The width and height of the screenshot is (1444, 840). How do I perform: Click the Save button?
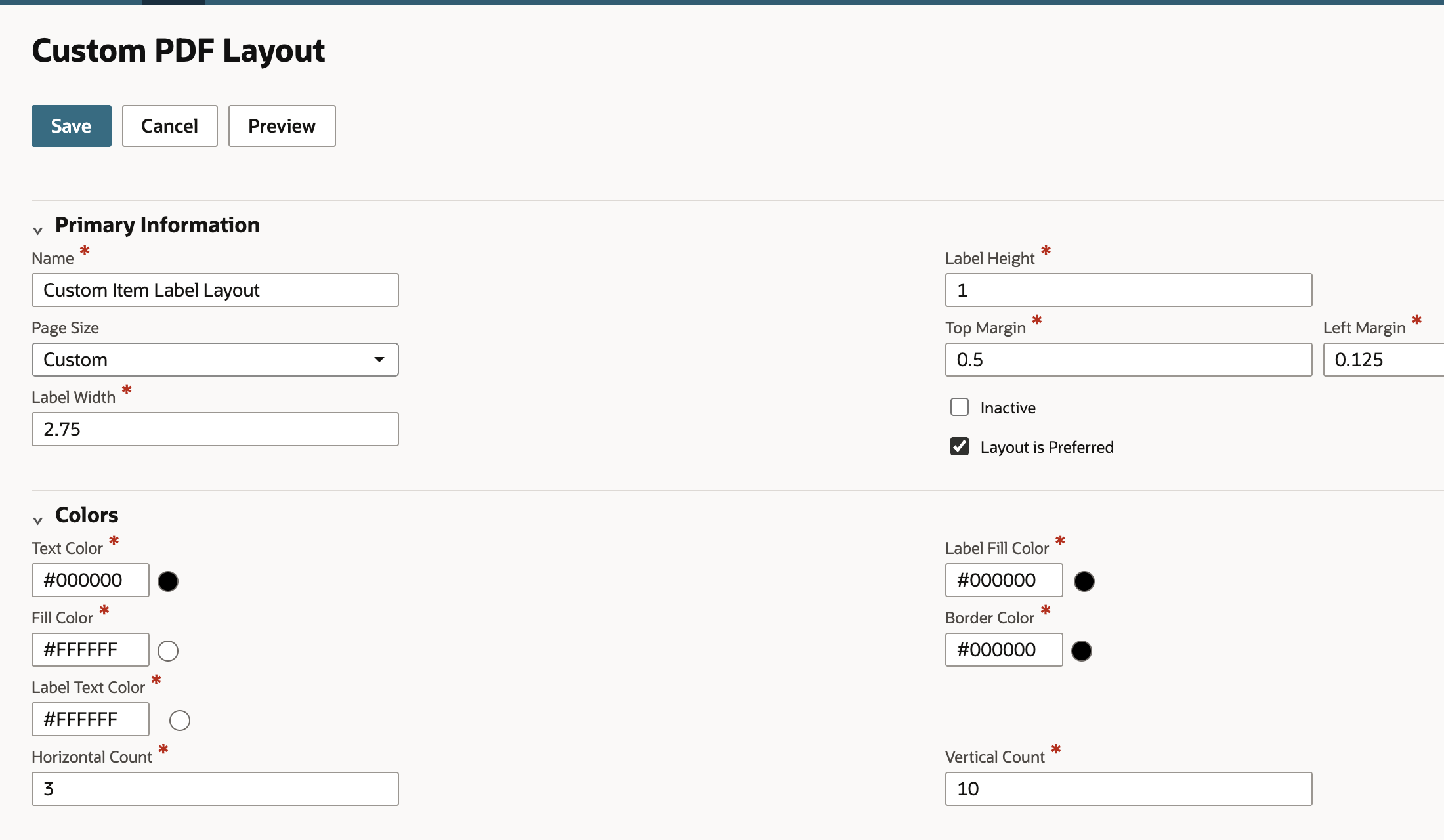pyautogui.click(x=72, y=126)
